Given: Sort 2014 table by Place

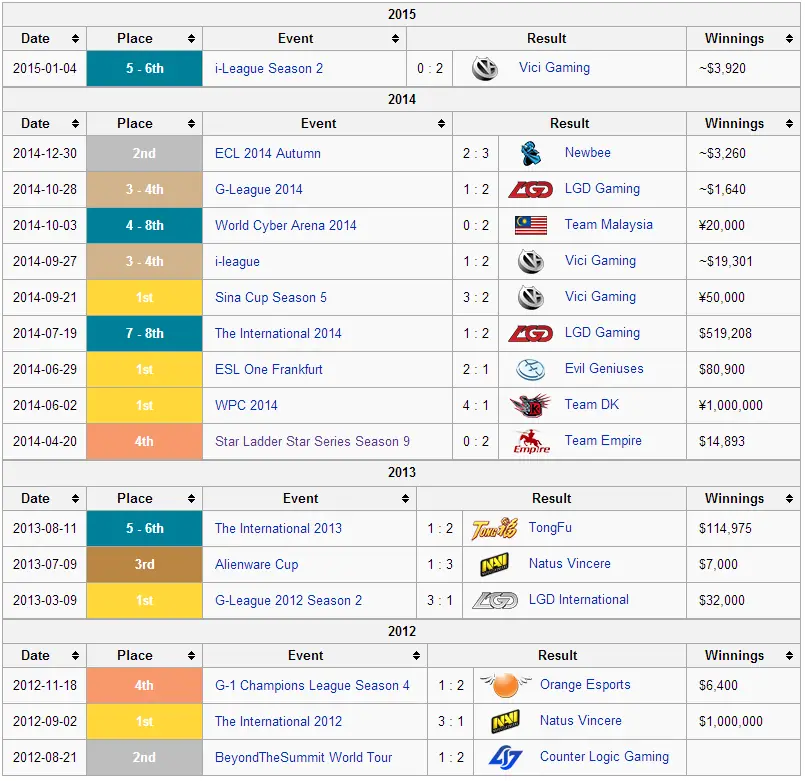Looking at the screenshot, I should (191, 124).
